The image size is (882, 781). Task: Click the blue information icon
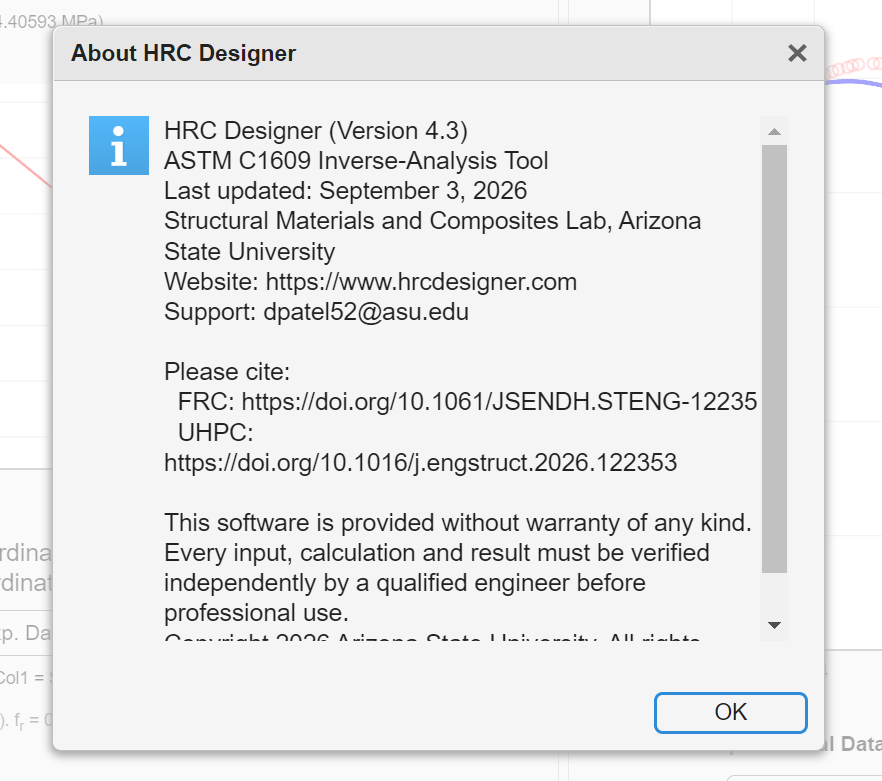tap(119, 146)
